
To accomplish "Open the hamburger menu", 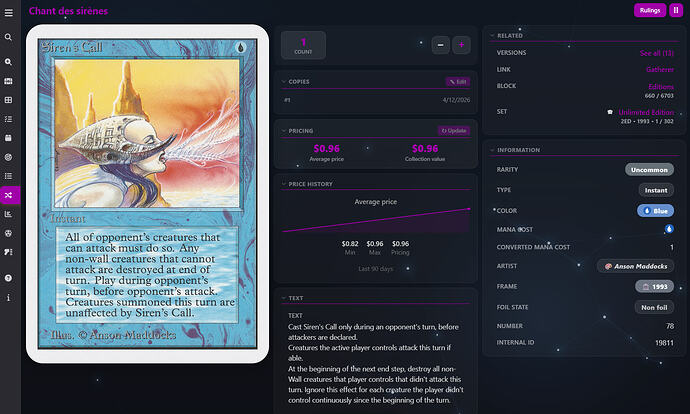I will 8,12.
